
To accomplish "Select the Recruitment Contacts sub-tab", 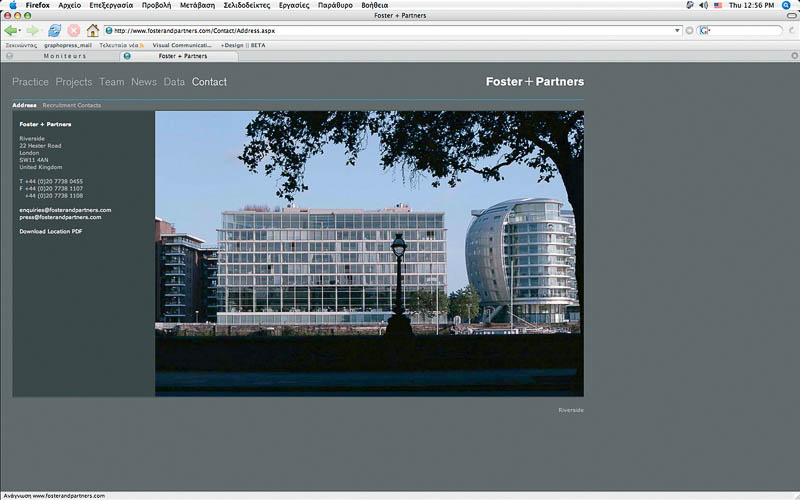I will 72,105.
